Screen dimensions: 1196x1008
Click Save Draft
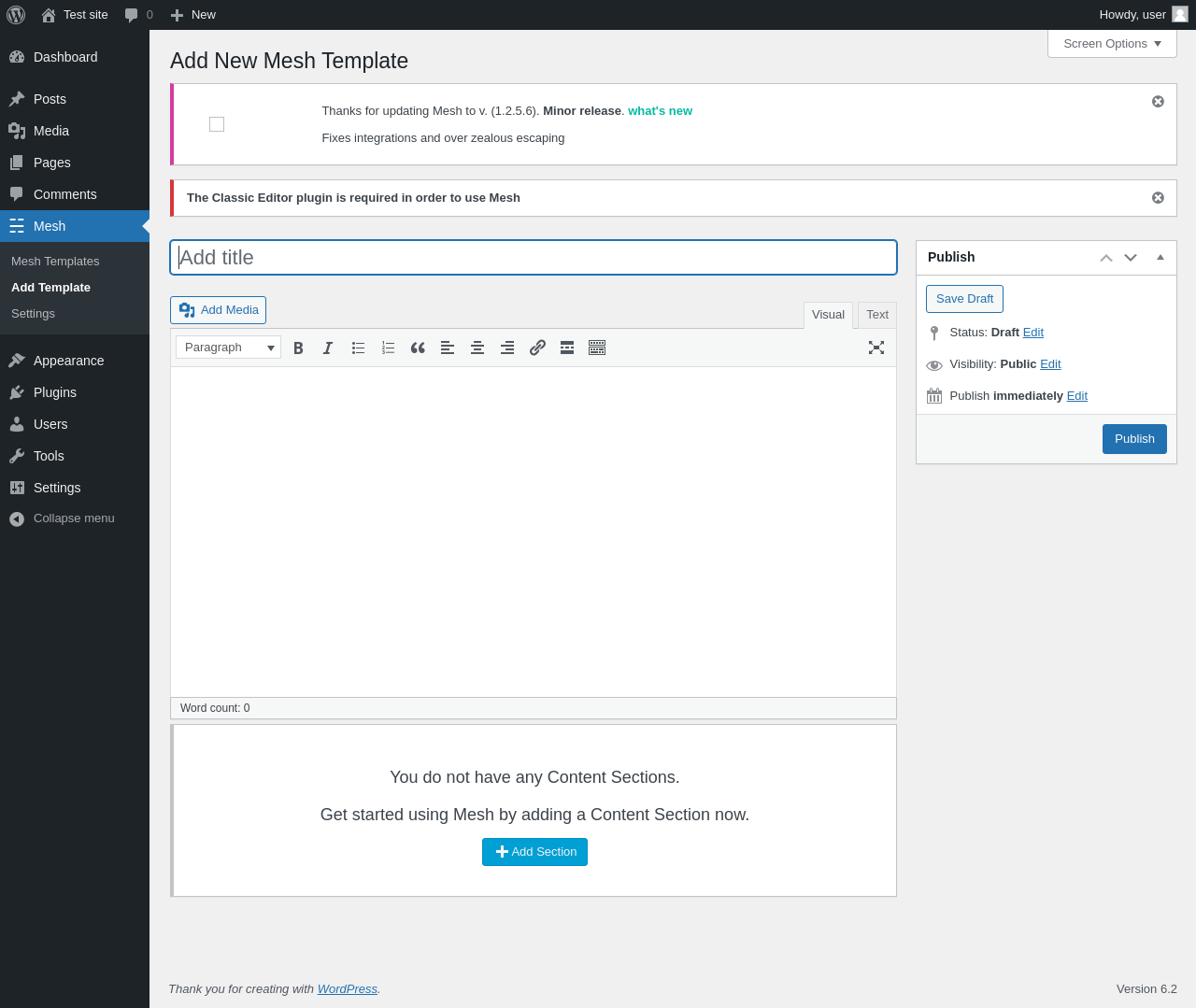pyautogui.click(x=964, y=299)
